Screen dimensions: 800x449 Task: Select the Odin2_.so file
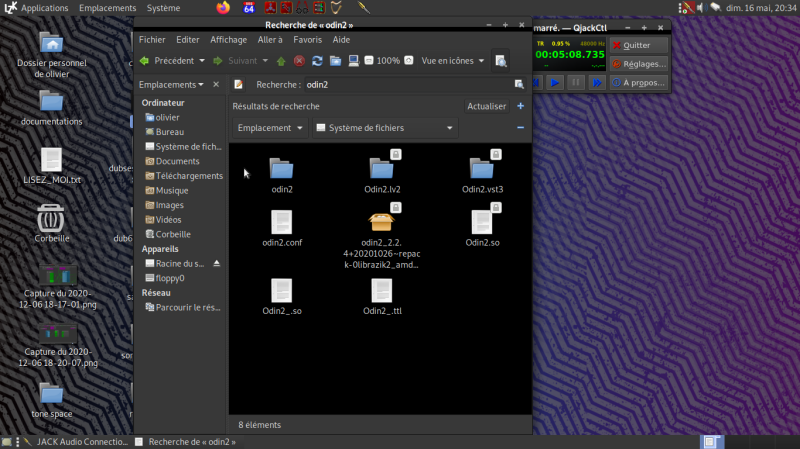pyautogui.click(x=282, y=296)
